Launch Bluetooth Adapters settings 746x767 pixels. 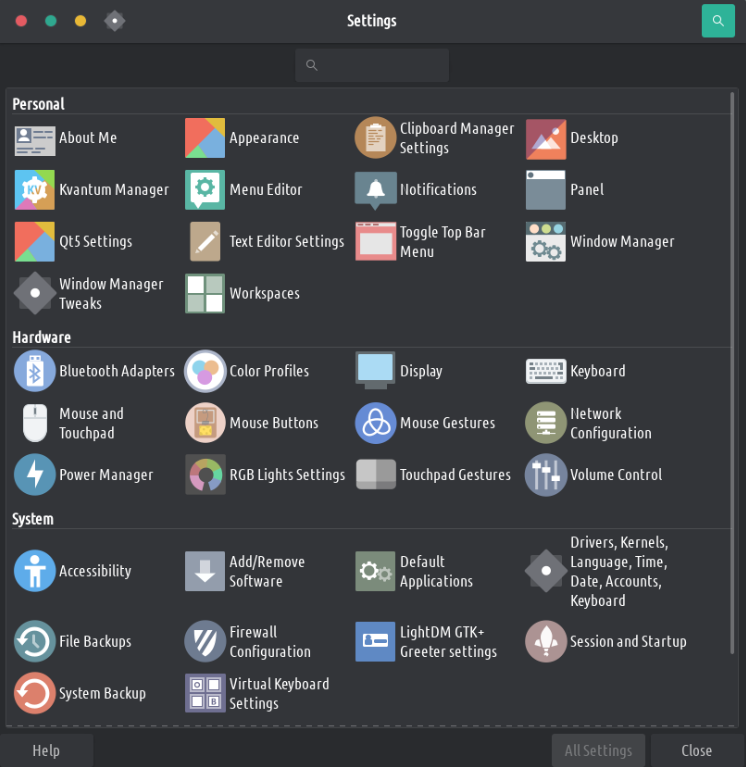(34, 371)
